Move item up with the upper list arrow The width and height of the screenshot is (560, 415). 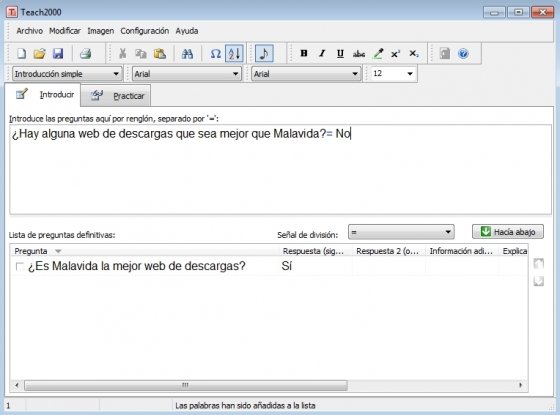pyautogui.click(x=539, y=264)
